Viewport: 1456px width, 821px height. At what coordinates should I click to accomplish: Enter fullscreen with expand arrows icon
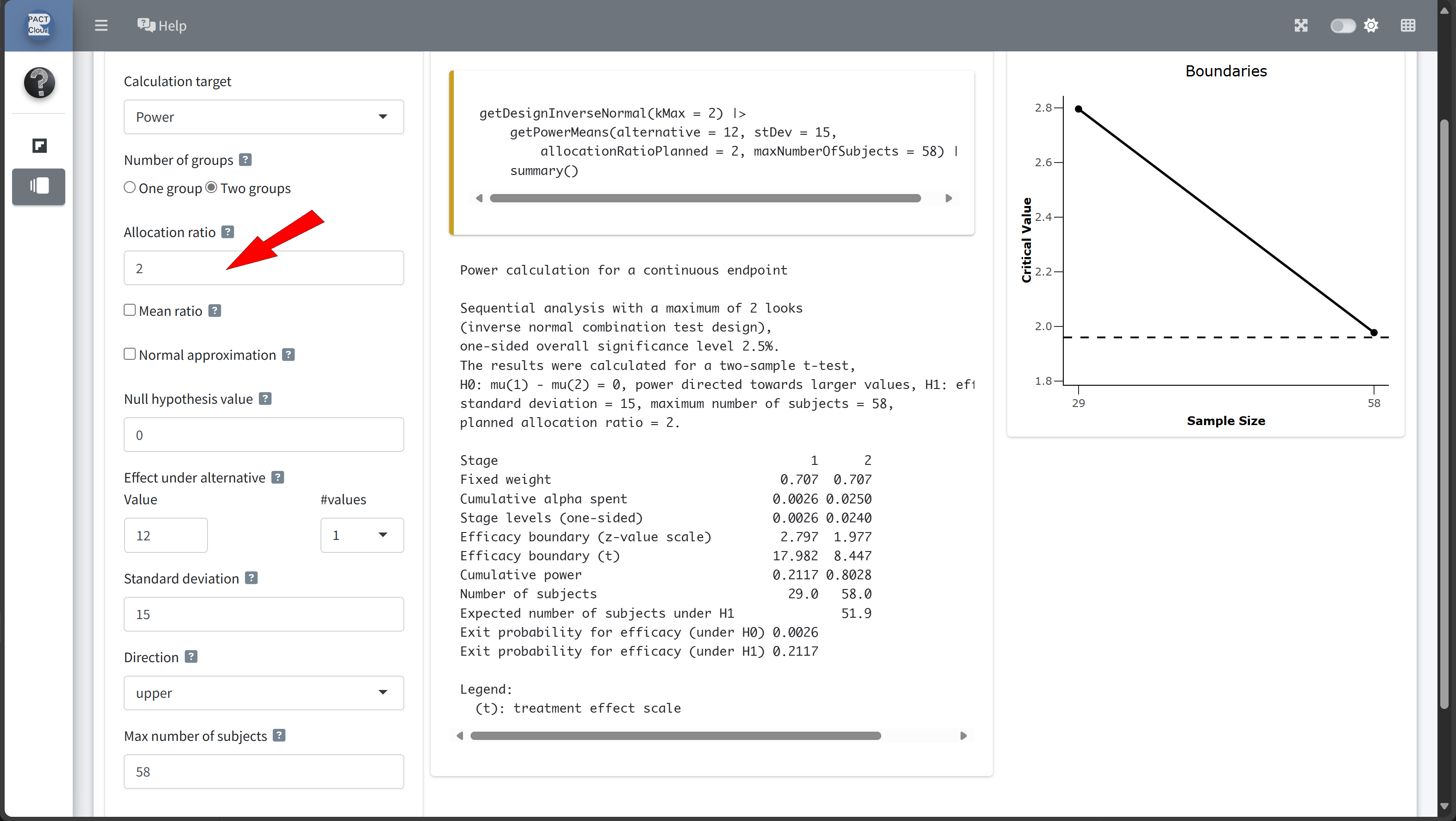click(1300, 25)
